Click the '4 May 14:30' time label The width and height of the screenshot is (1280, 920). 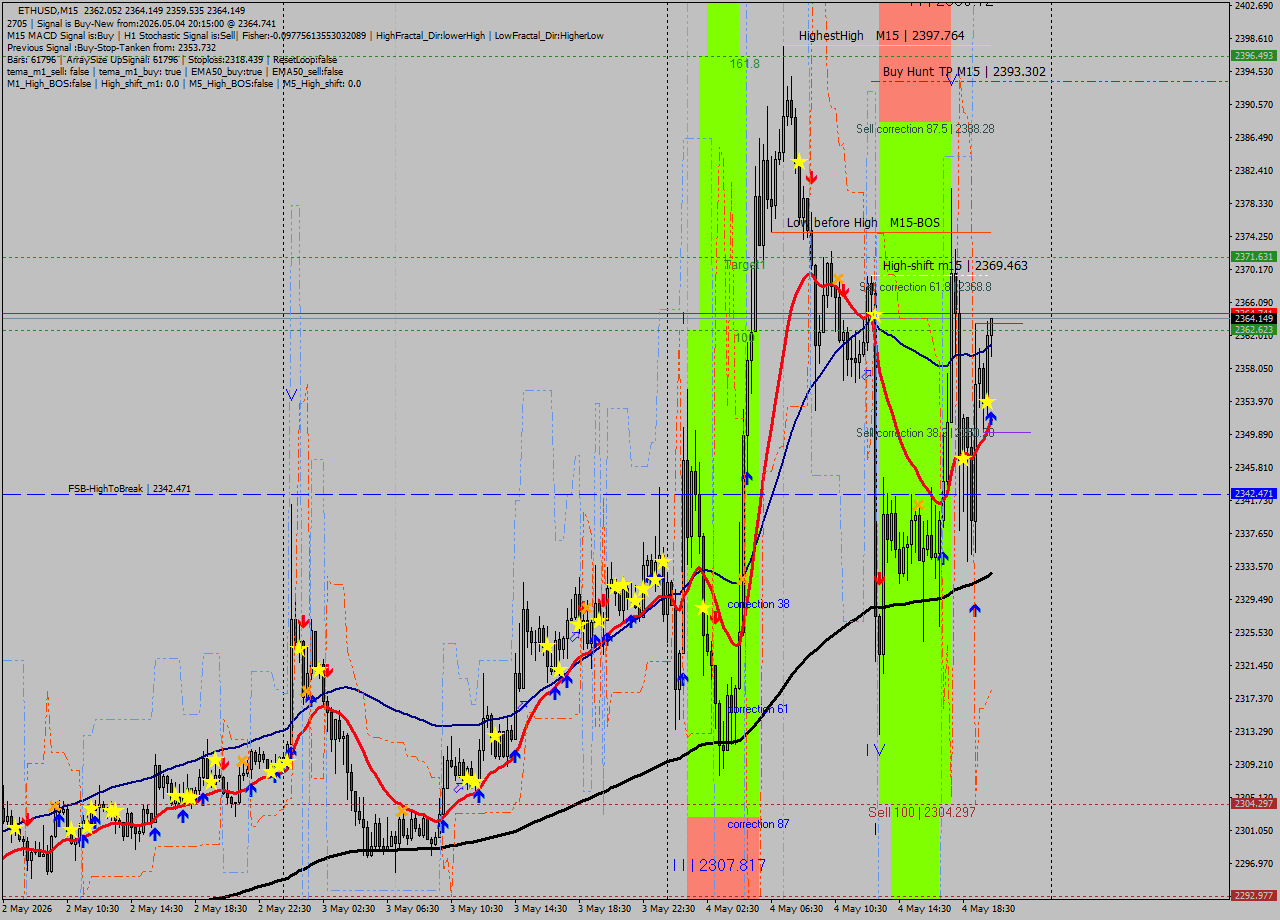pos(925,909)
